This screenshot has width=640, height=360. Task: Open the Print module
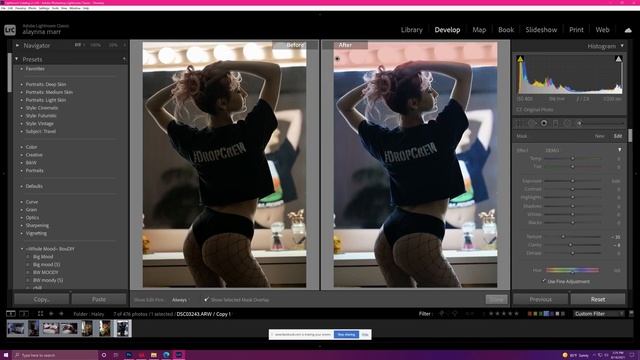576,30
